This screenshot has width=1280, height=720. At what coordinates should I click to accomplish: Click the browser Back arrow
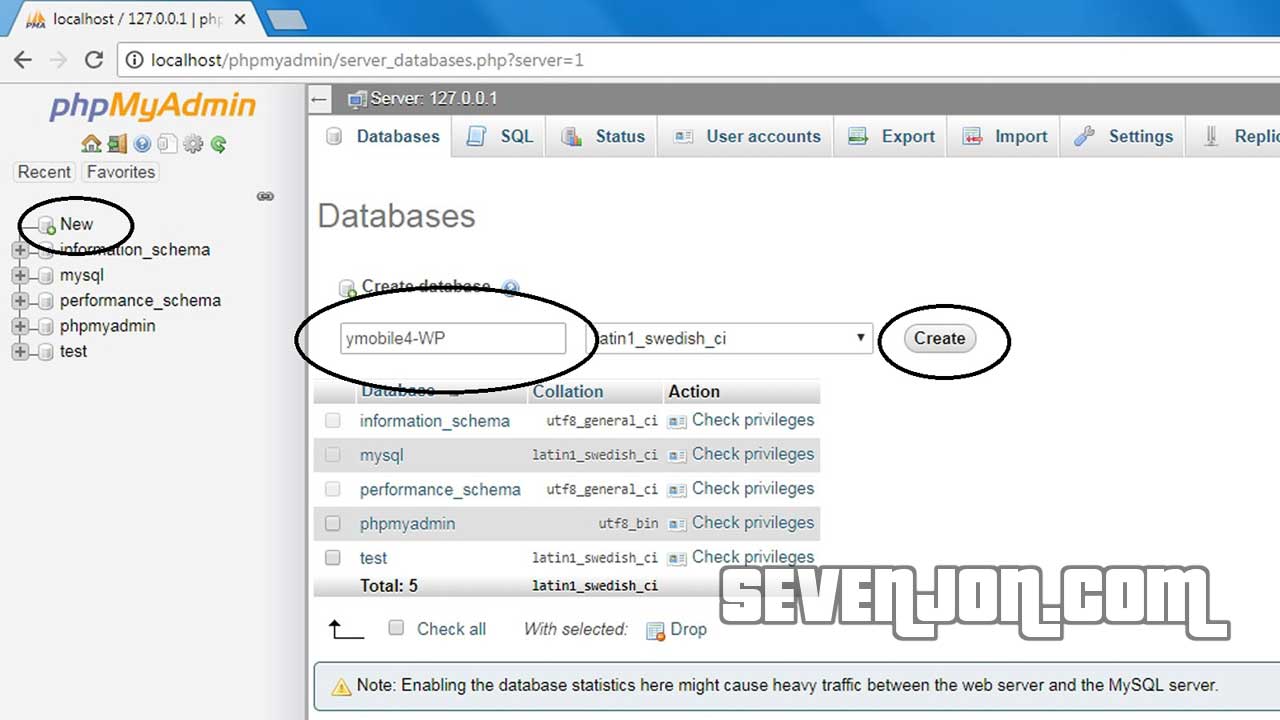click(x=23, y=60)
